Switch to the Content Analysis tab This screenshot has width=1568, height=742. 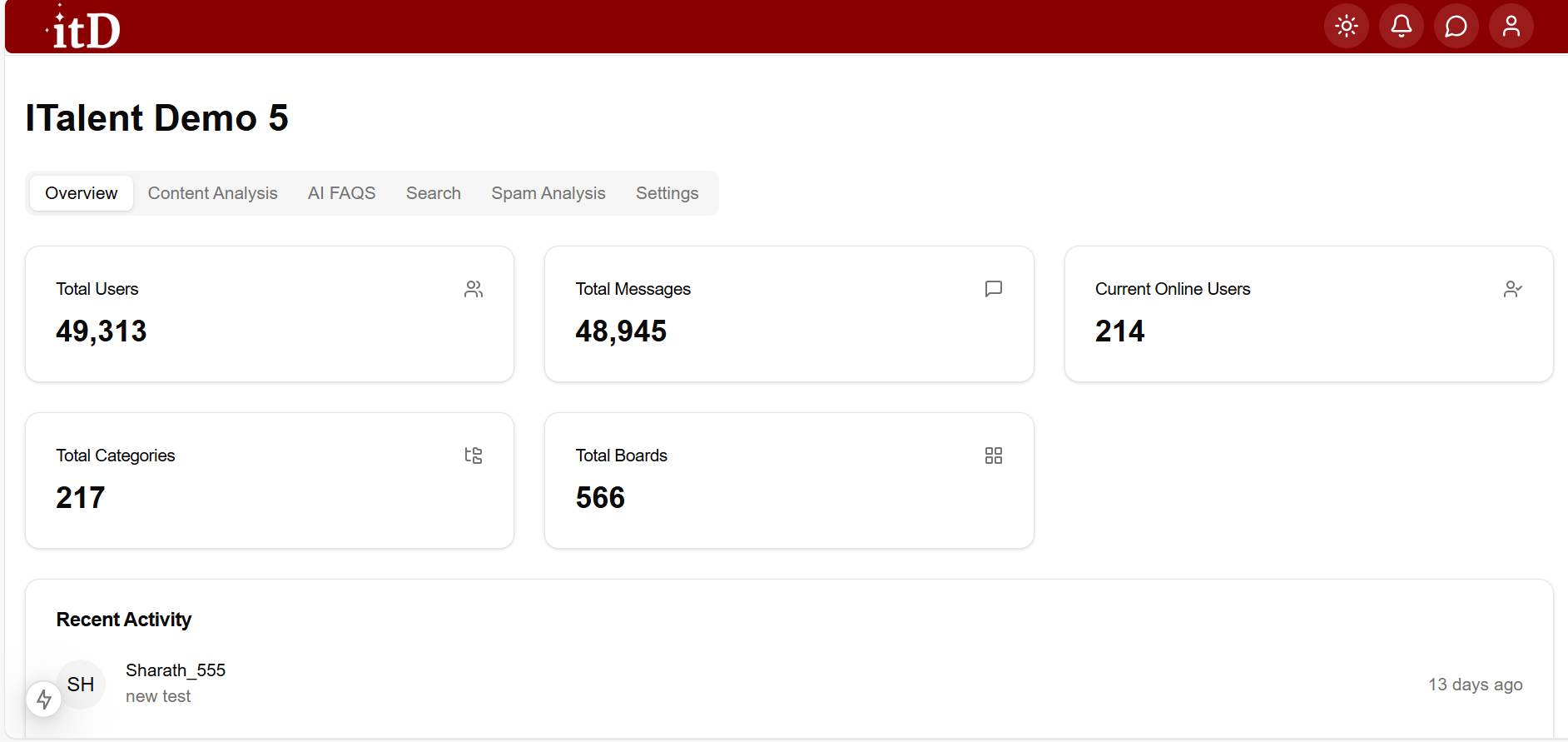pyautogui.click(x=212, y=193)
